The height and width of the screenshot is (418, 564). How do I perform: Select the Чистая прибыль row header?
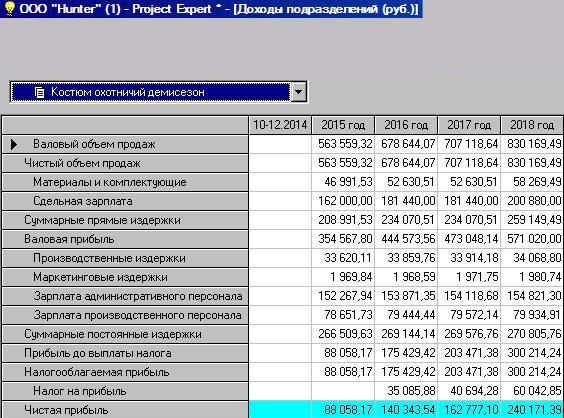125,410
